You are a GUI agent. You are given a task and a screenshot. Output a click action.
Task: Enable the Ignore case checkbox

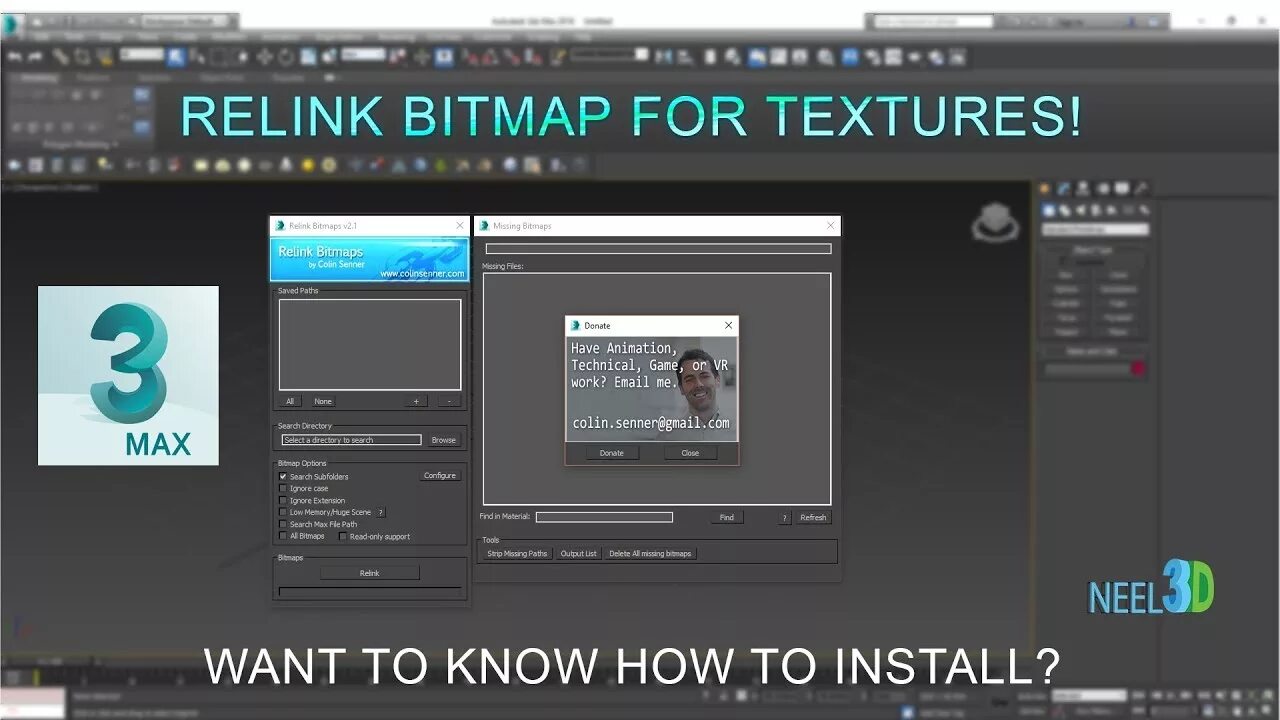point(283,489)
